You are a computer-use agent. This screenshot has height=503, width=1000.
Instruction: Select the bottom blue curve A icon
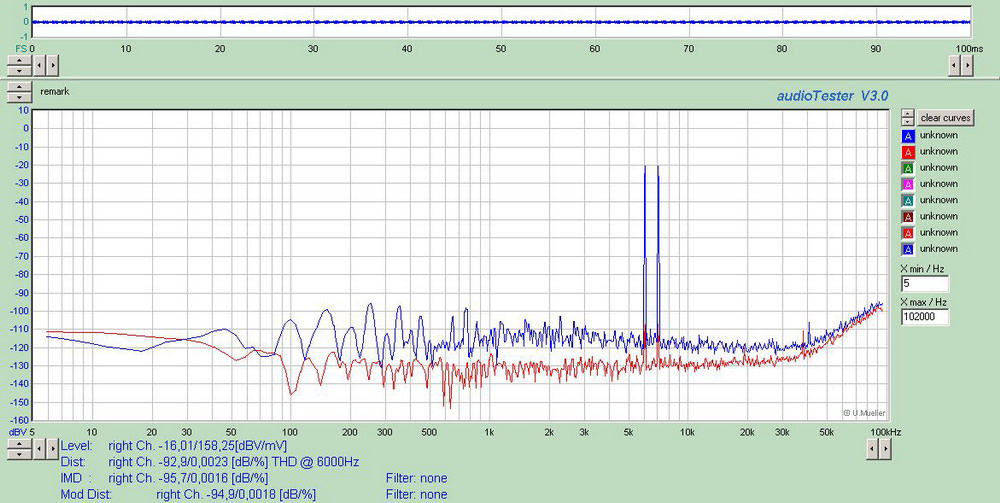[908, 248]
